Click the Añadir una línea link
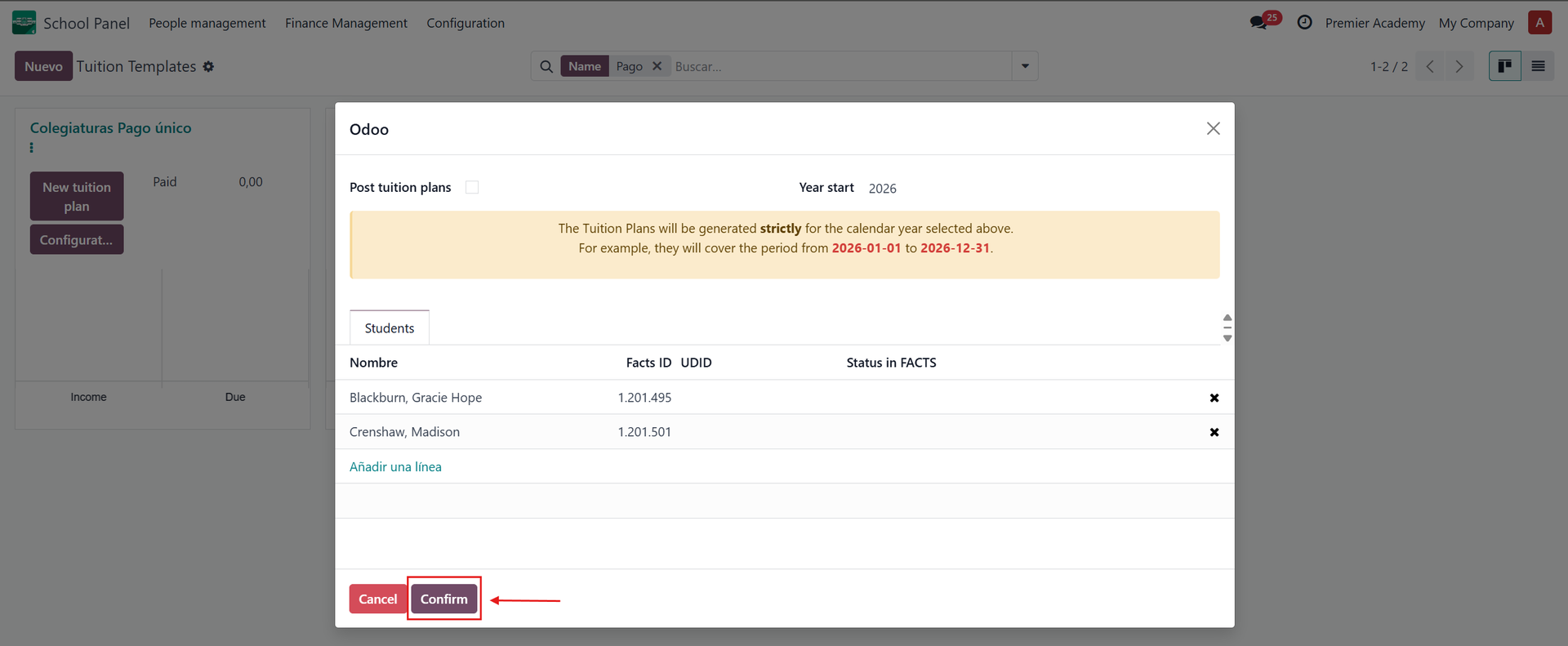Viewport: 1568px width, 646px height. (x=395, y=467)
